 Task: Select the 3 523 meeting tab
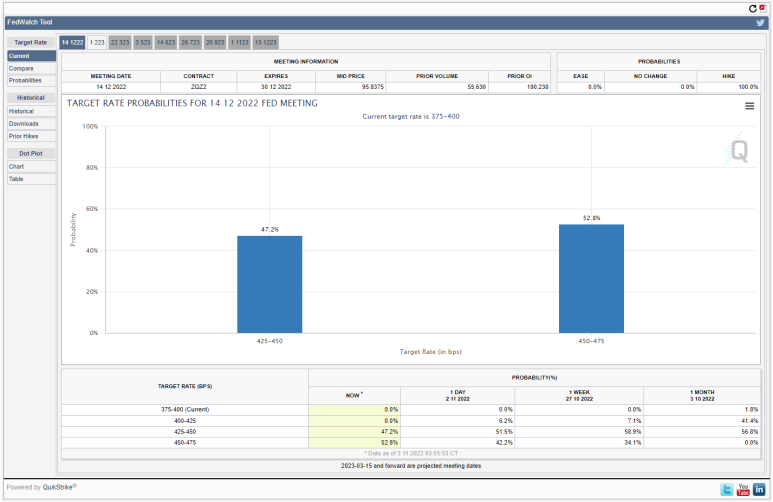[x=143, y=42]
